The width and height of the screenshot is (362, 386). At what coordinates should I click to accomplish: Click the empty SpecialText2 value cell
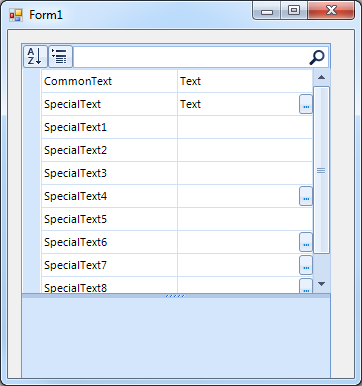coord(245,150)
